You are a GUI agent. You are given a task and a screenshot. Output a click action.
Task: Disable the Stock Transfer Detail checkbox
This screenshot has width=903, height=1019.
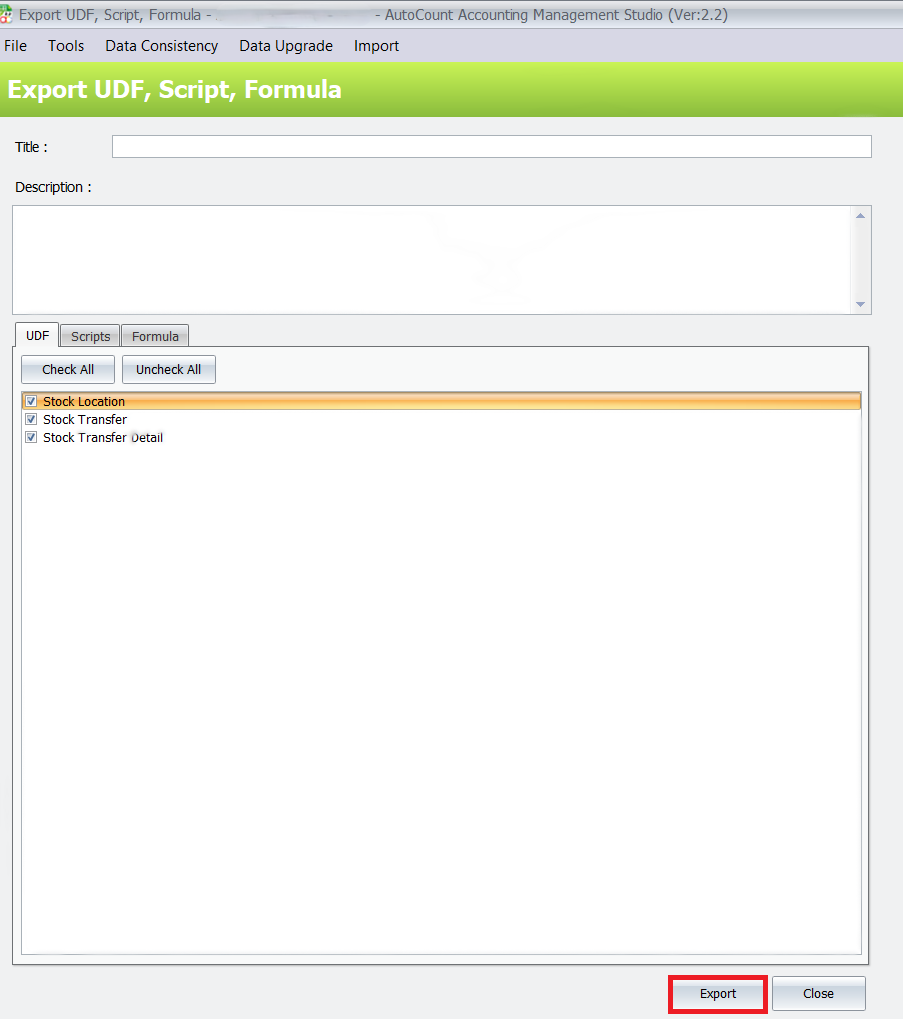pos(31,437)
